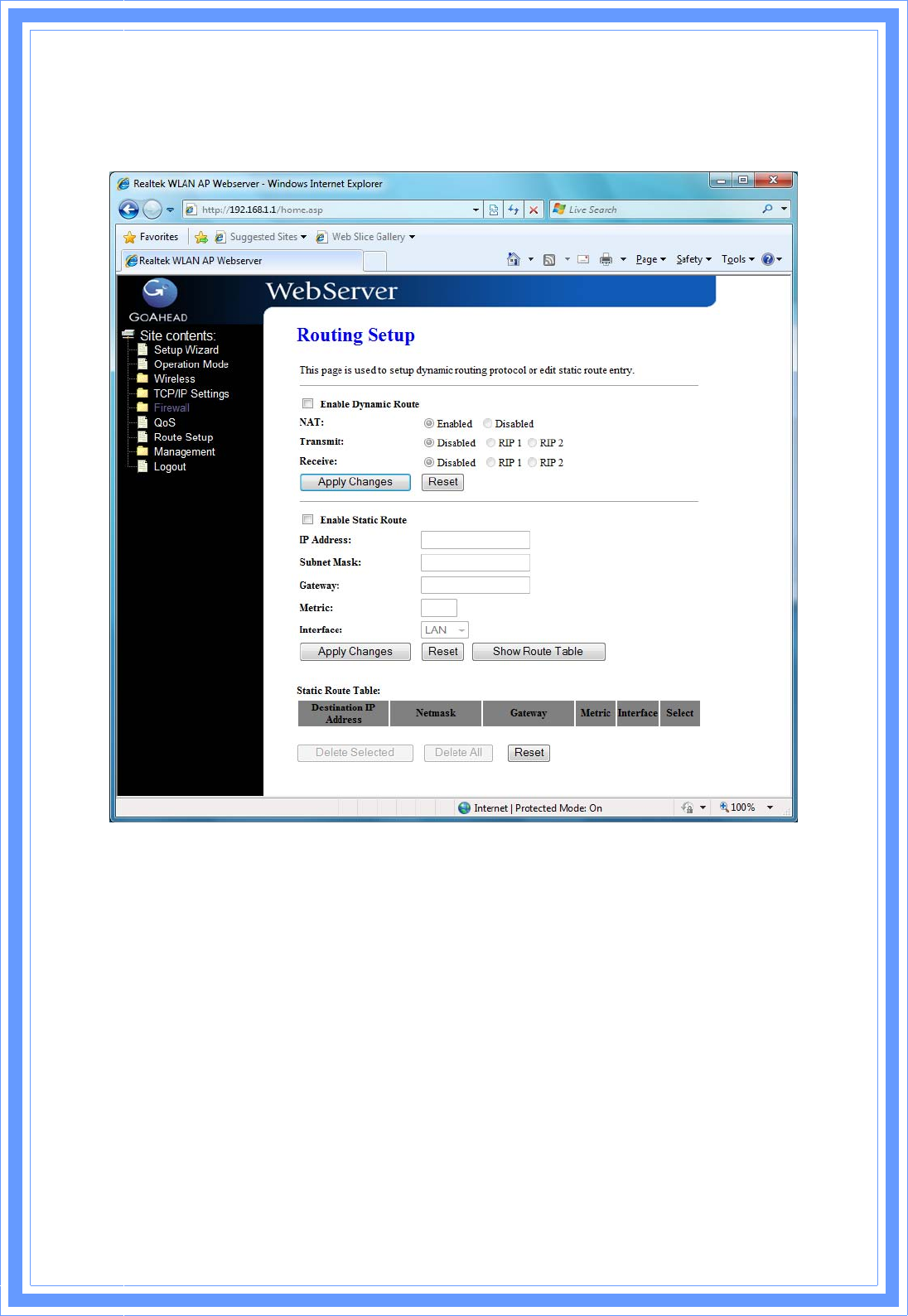908x1316 pixels.
Task: Open Route Setup in site contents
Action: [183, 437]
